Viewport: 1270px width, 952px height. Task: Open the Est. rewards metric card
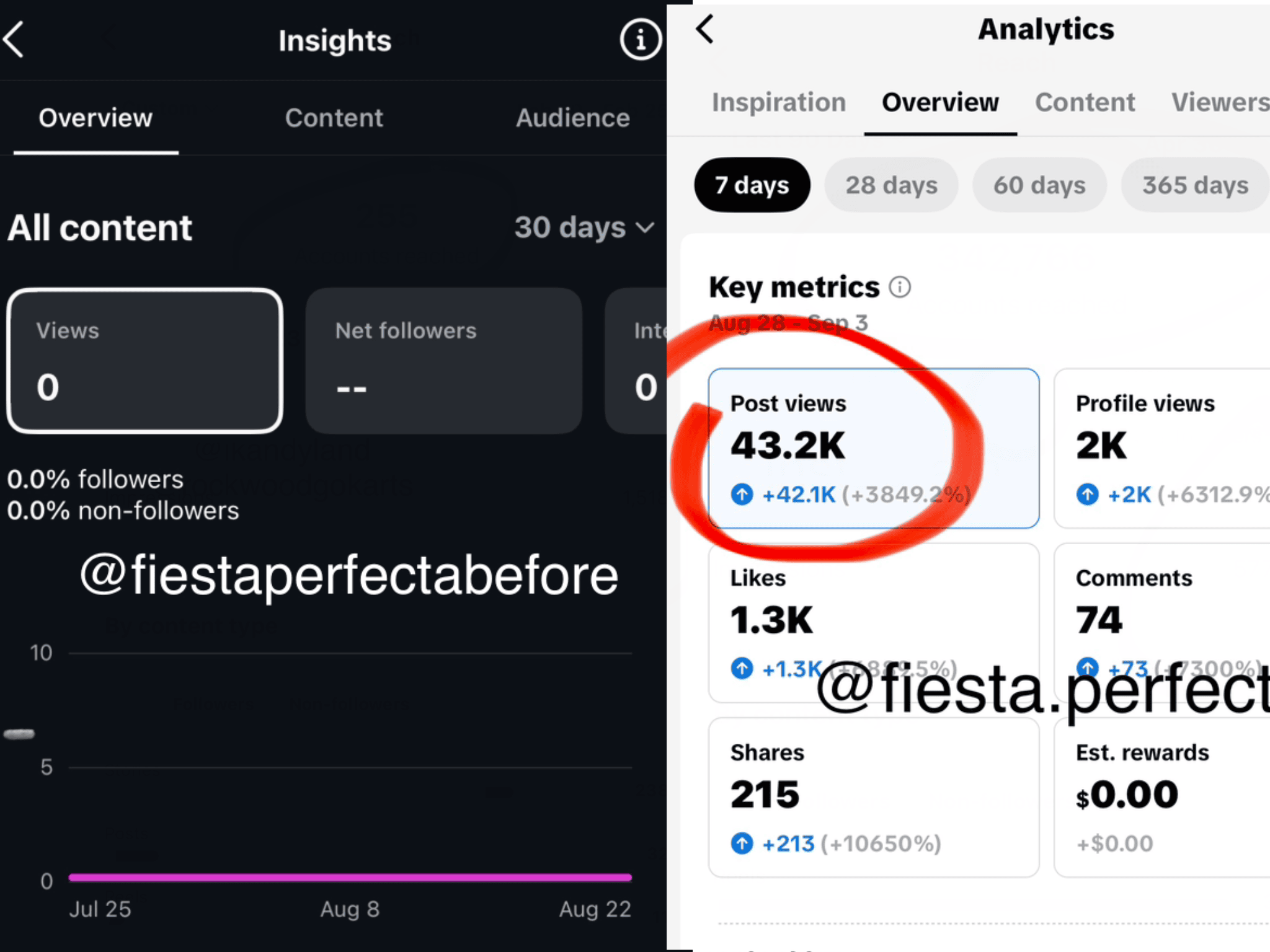tap(1162, 797)
